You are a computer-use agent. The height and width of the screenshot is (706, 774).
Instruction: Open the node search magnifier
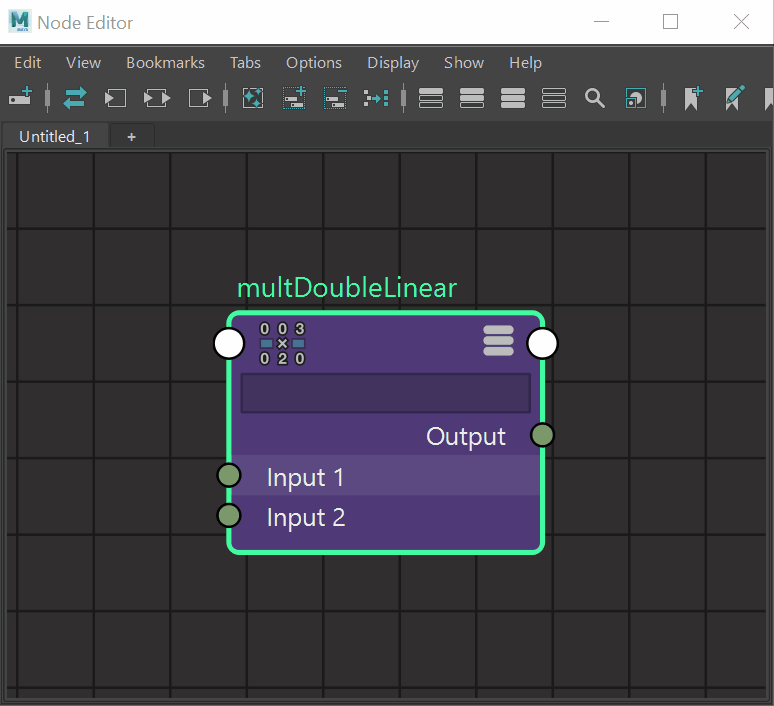tap(595, 98)
